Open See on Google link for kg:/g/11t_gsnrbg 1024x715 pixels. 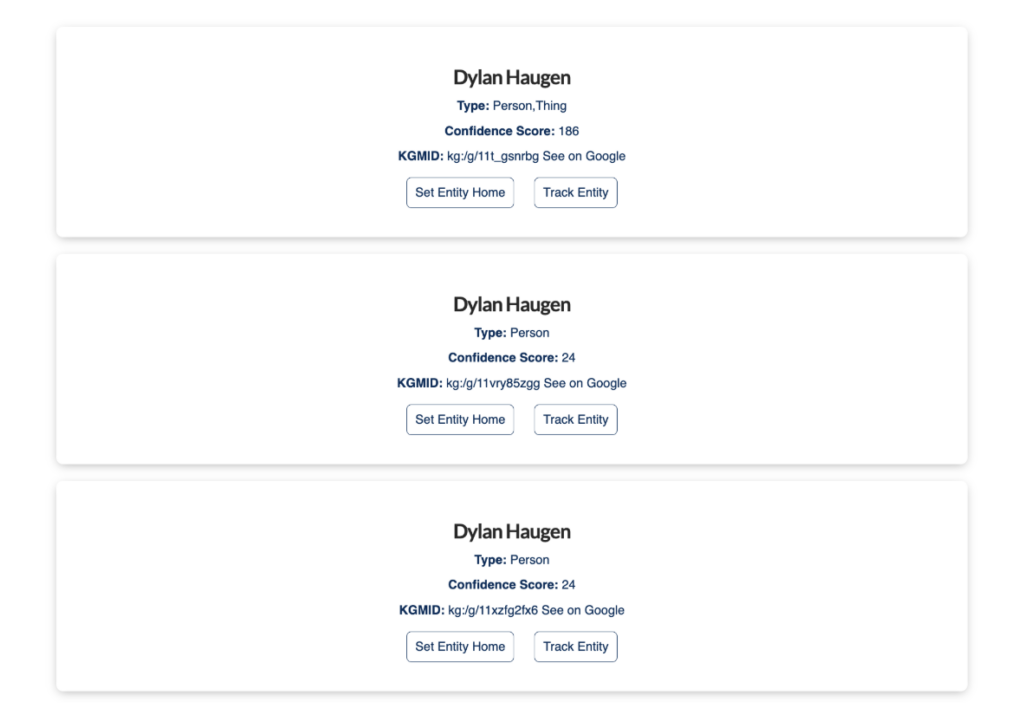(584, 156)
